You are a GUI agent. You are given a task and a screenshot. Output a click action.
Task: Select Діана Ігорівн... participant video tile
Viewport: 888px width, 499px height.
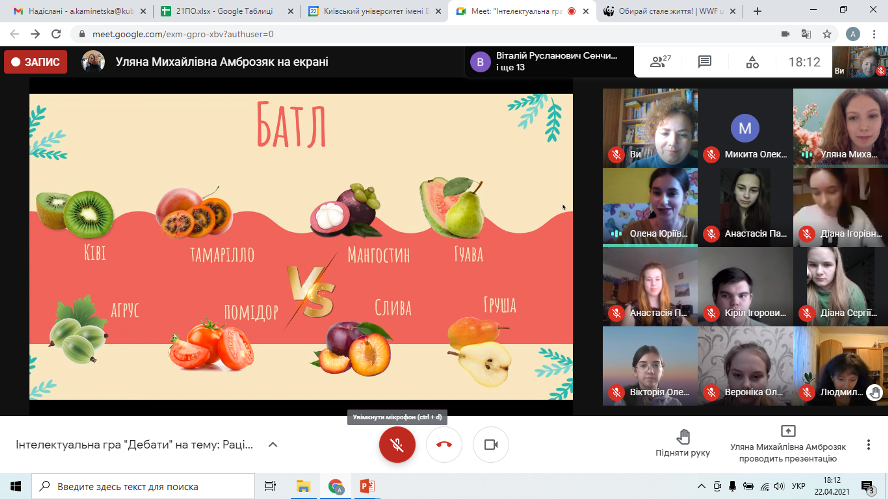[x=840, y=207]
